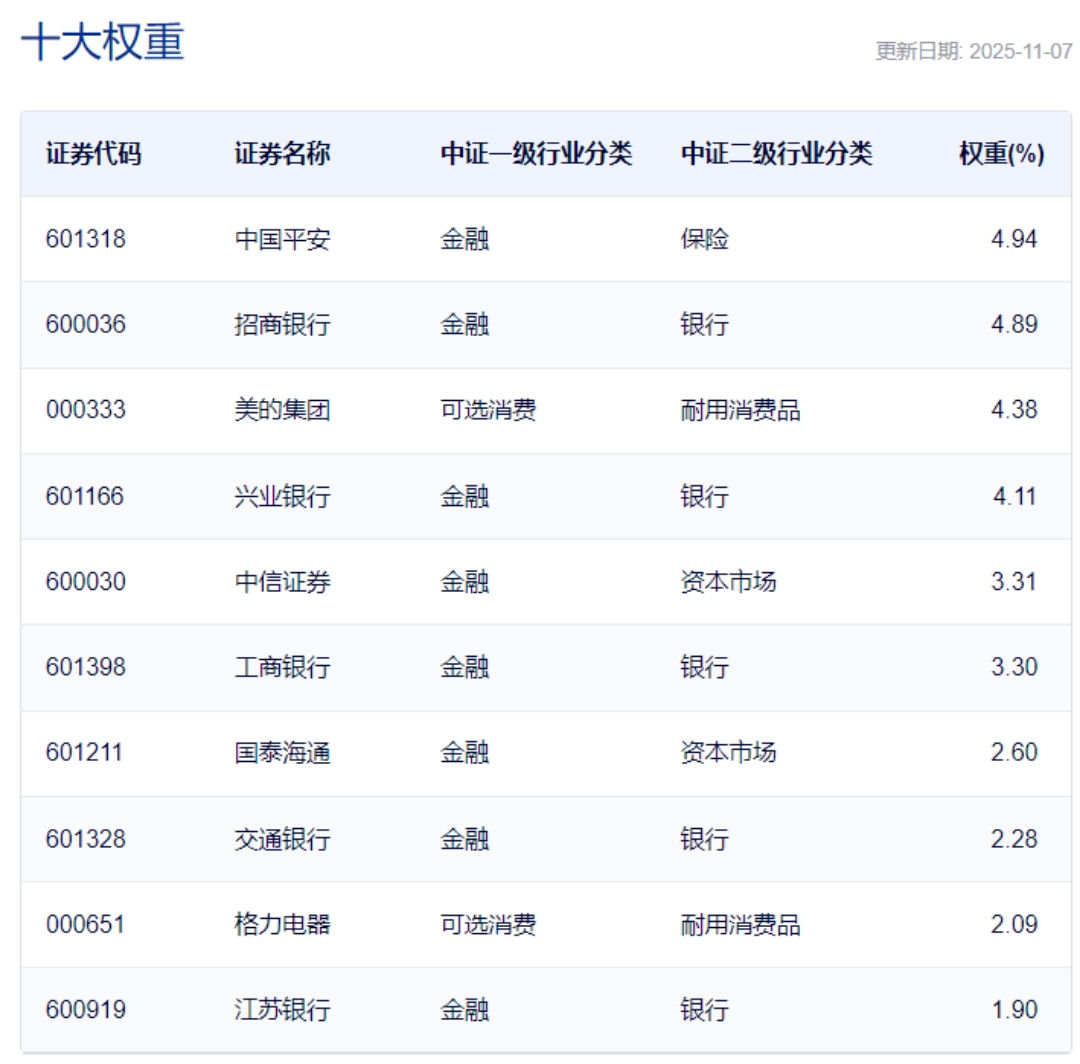
Task: Click 资本市场 in the 国泰海通 row
Action: pyautogui.click(x=729, y=753)
